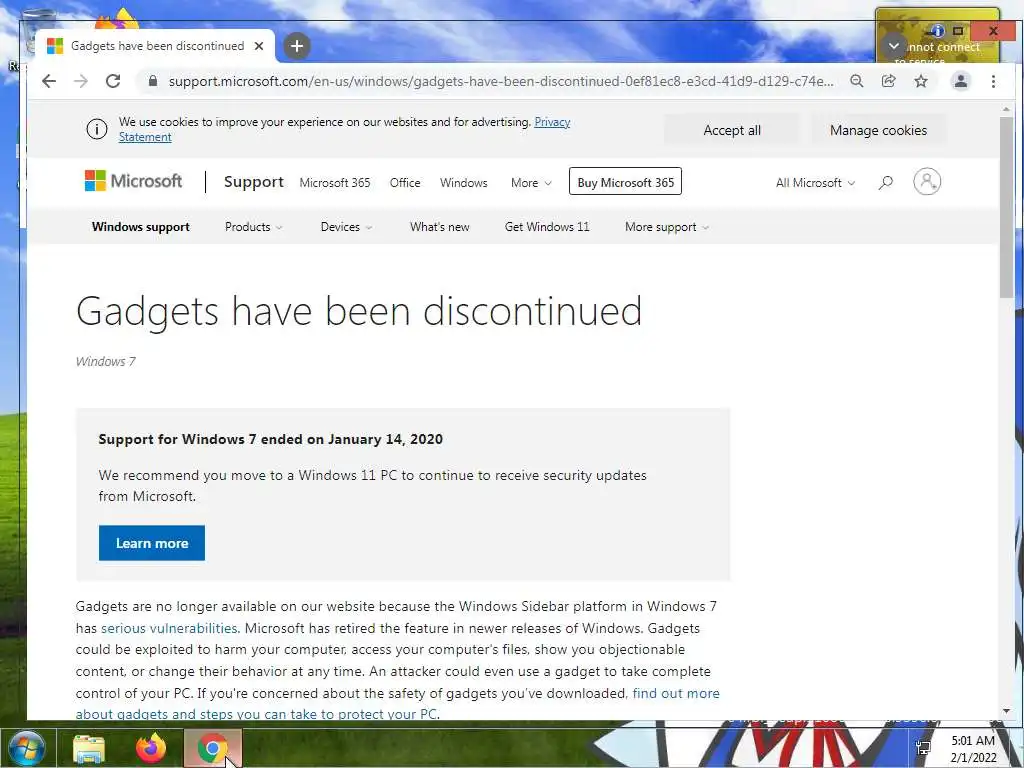Open the Chrome profile avatar icon
The height and width of the screenshot is (768, 1024).
[x=961, y=81]
